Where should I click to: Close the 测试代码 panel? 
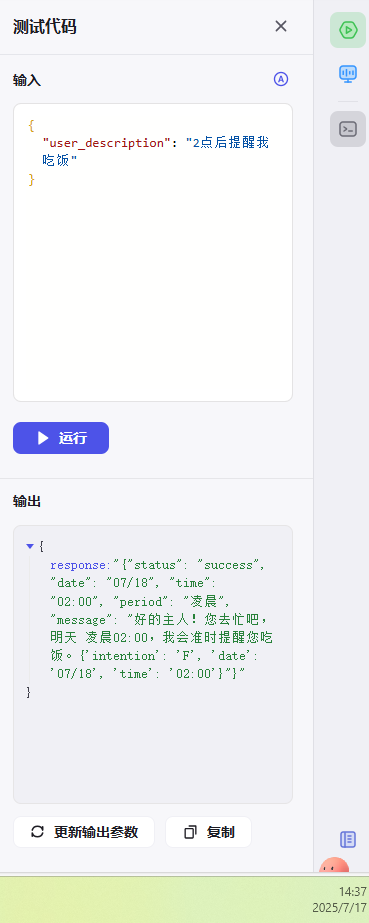(x=281, y=26)
